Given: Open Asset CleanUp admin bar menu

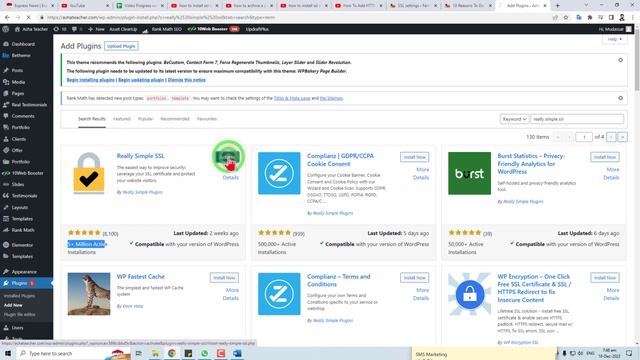Looking at the screenshot, I should [123, 29].
